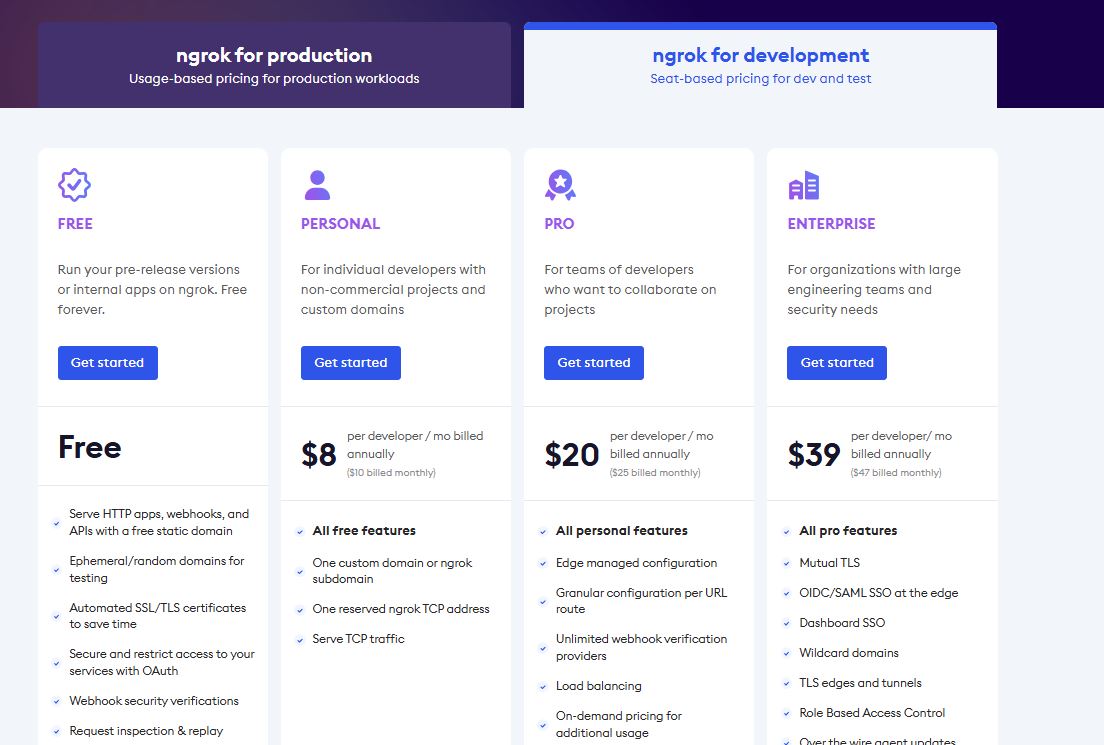This screenshot has height=745, width=1104.
Task: Click the FREE plan badge check icon
Action: (x=75, y=184)
